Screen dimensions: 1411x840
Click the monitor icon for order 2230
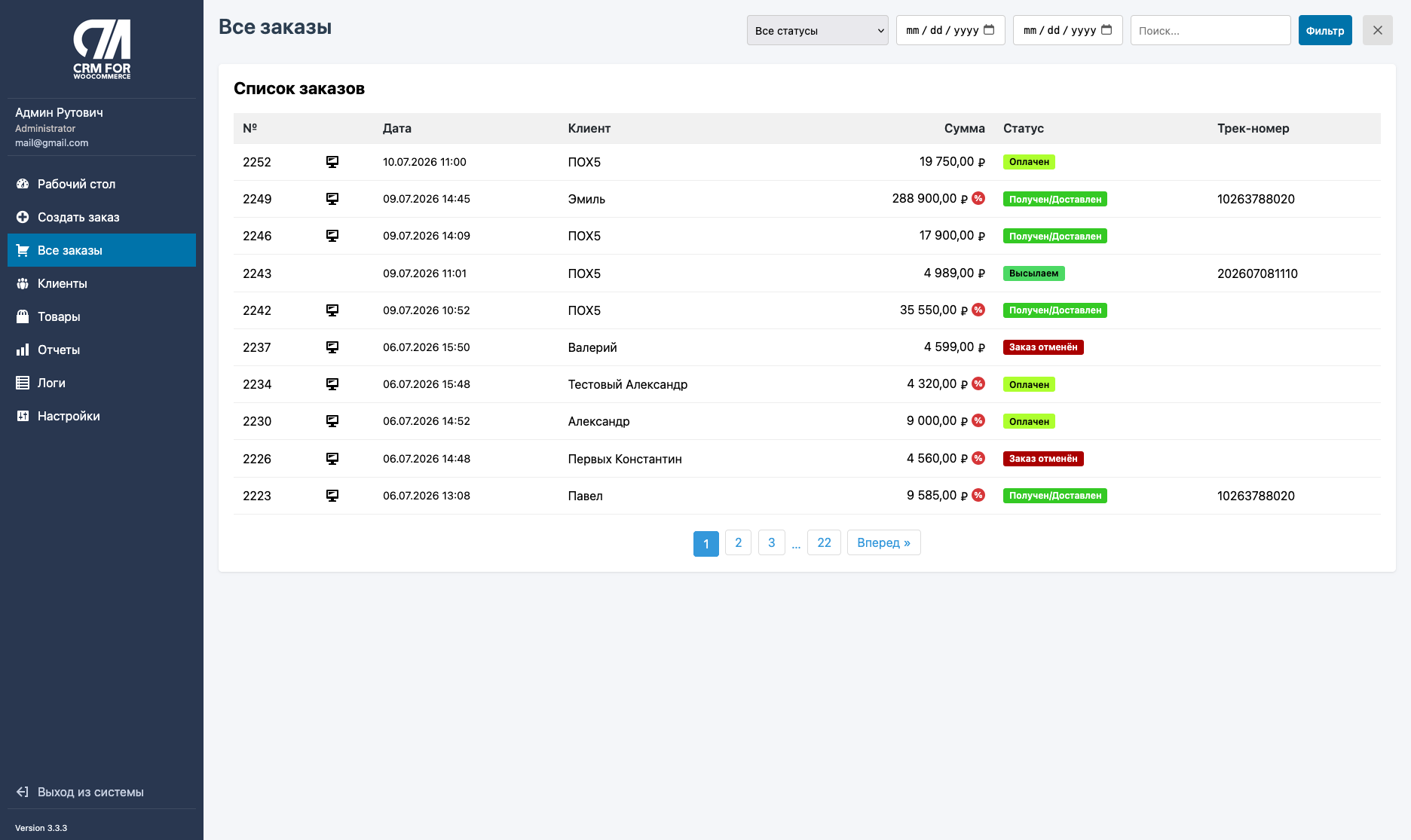pos(332,421)
